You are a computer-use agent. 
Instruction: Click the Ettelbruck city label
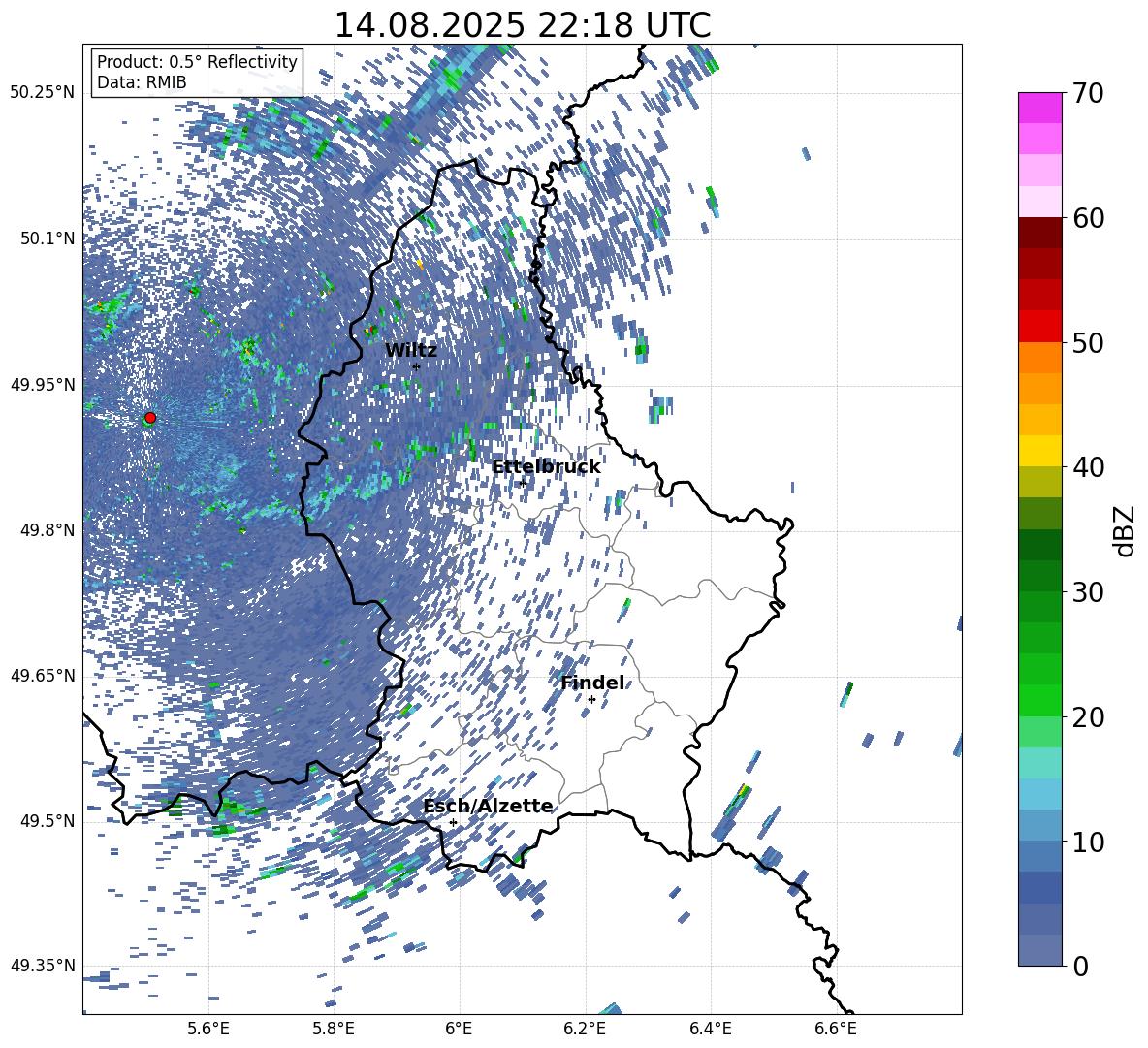(x=546, y=467)
